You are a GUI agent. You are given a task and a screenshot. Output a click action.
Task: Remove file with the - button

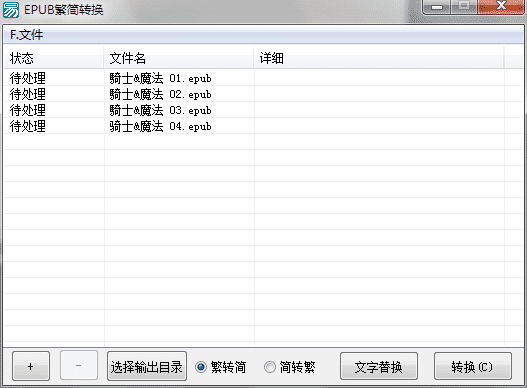[79, 365]
